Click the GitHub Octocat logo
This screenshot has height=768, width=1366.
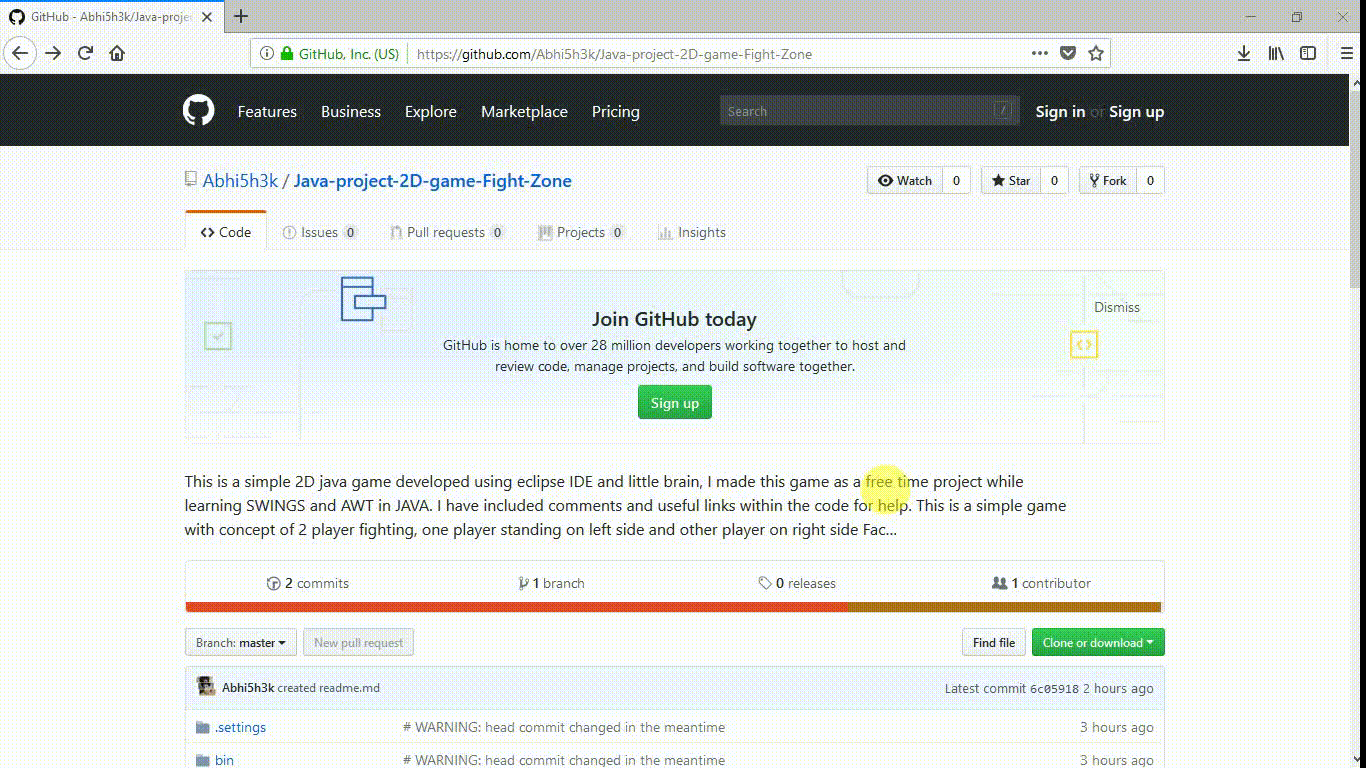(x=198, y=111)
